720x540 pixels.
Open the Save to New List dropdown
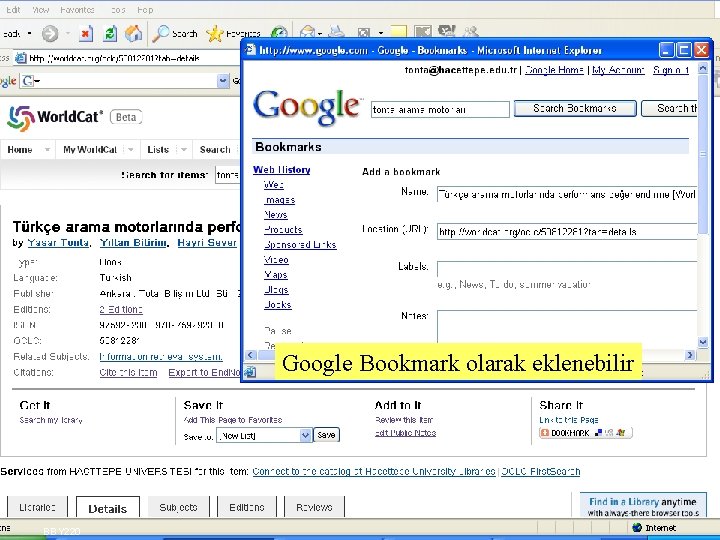tap(305, 435)
